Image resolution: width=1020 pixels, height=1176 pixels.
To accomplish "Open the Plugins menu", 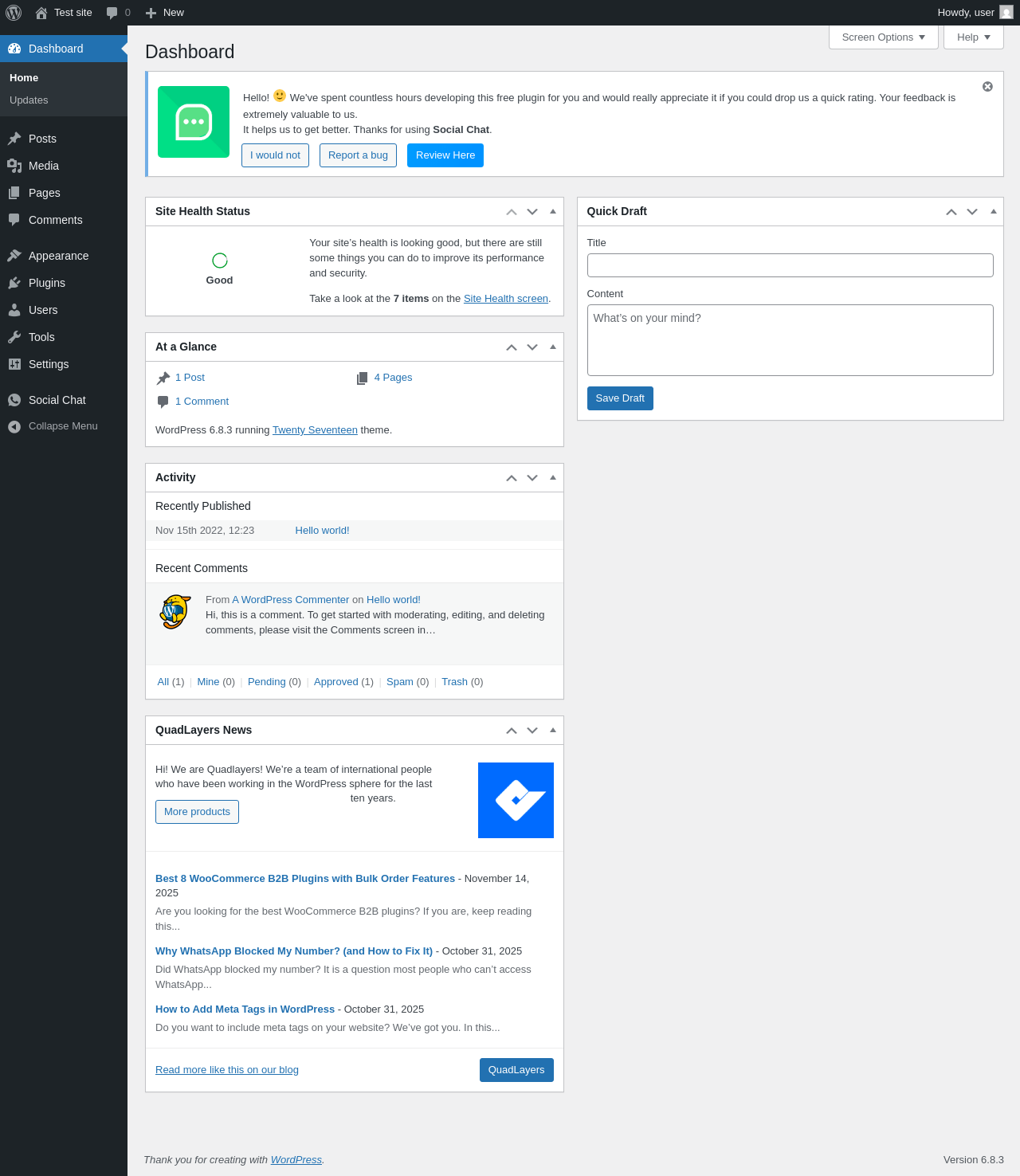I will pos(64,283).
